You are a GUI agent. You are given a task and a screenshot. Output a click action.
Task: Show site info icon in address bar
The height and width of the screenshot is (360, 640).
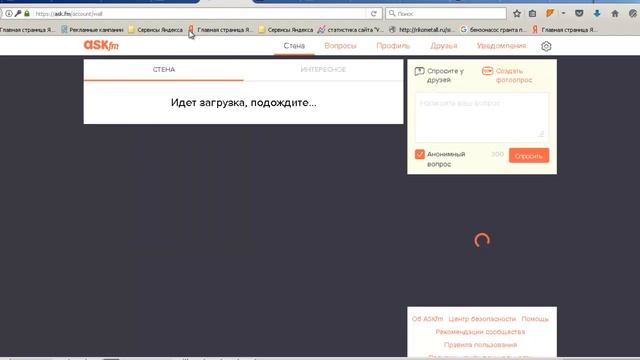(9, 13)
